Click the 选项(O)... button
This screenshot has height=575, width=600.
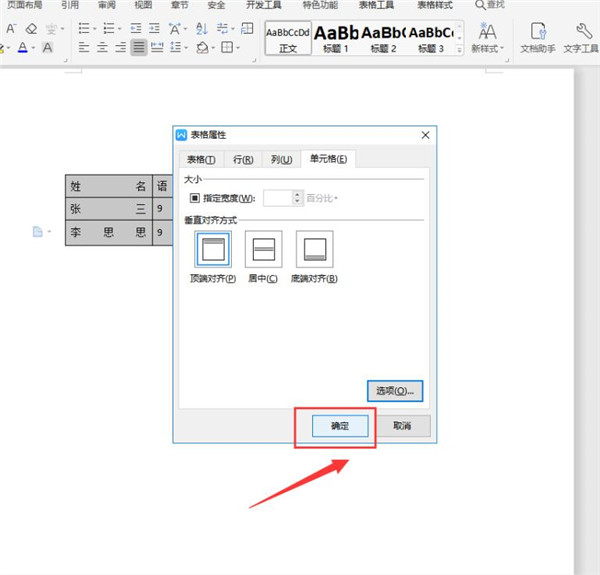[395, 391]
